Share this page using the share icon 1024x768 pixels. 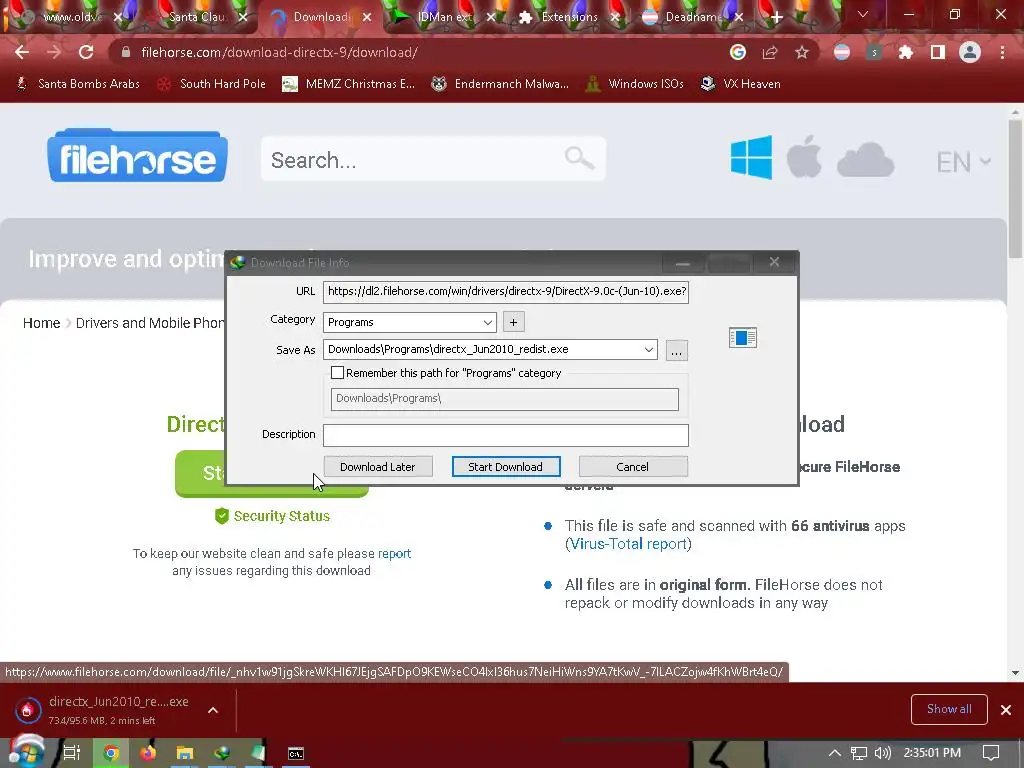point(770,52)
